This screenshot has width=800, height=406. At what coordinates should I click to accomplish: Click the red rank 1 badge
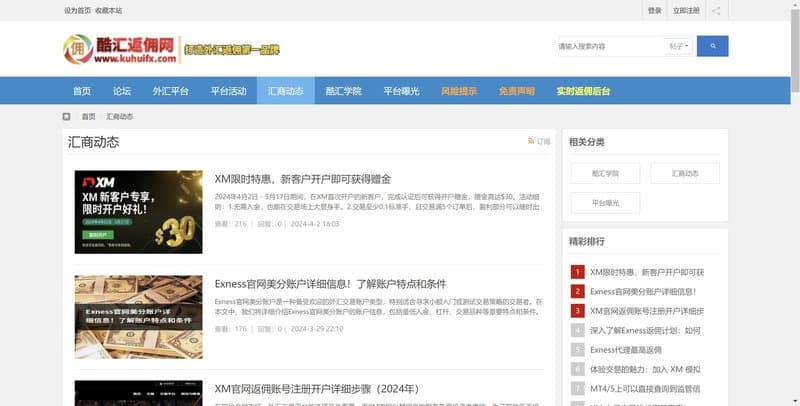577,272
